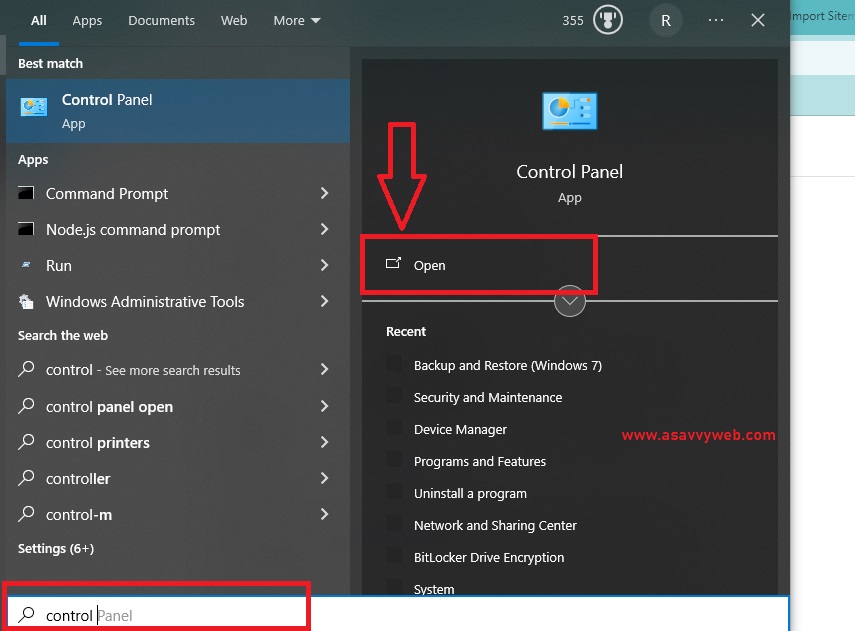
Task: Expand the 'control printers' suggestion arrow
Action: click(324, 442)
